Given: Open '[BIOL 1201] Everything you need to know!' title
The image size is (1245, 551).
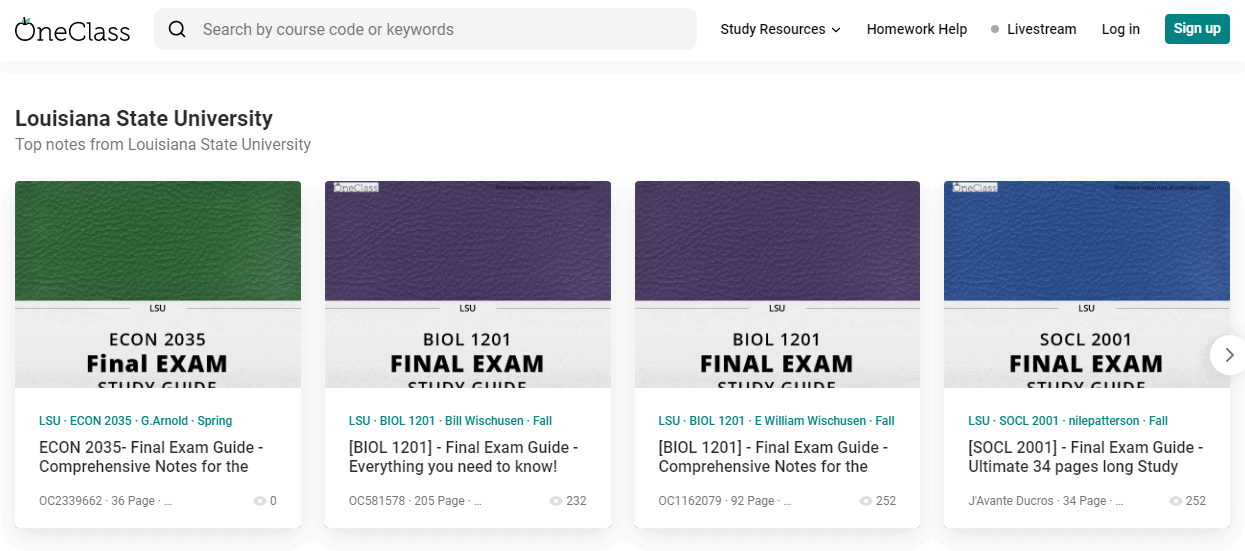Looking at the screenshot, I should (463, 457).
